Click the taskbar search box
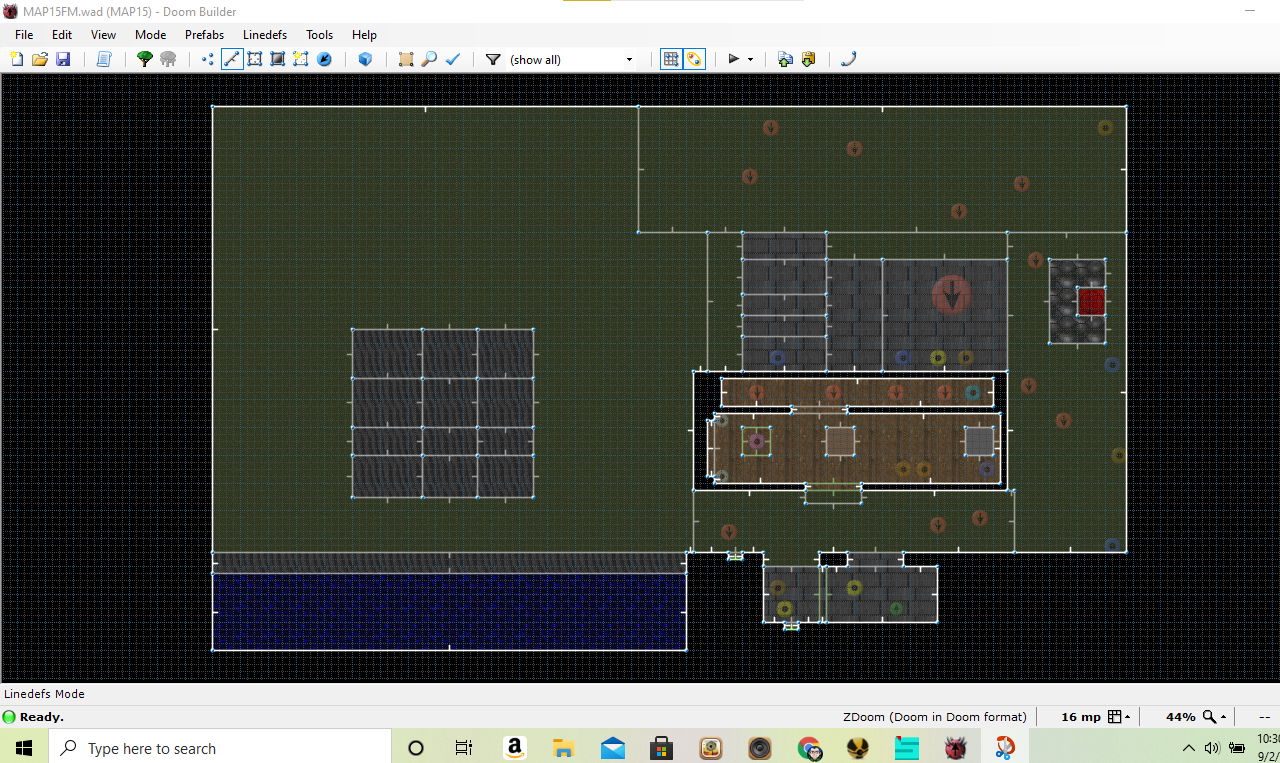Image resolution: width=1280 pixels, height=763 pixels. pos(220,747)
